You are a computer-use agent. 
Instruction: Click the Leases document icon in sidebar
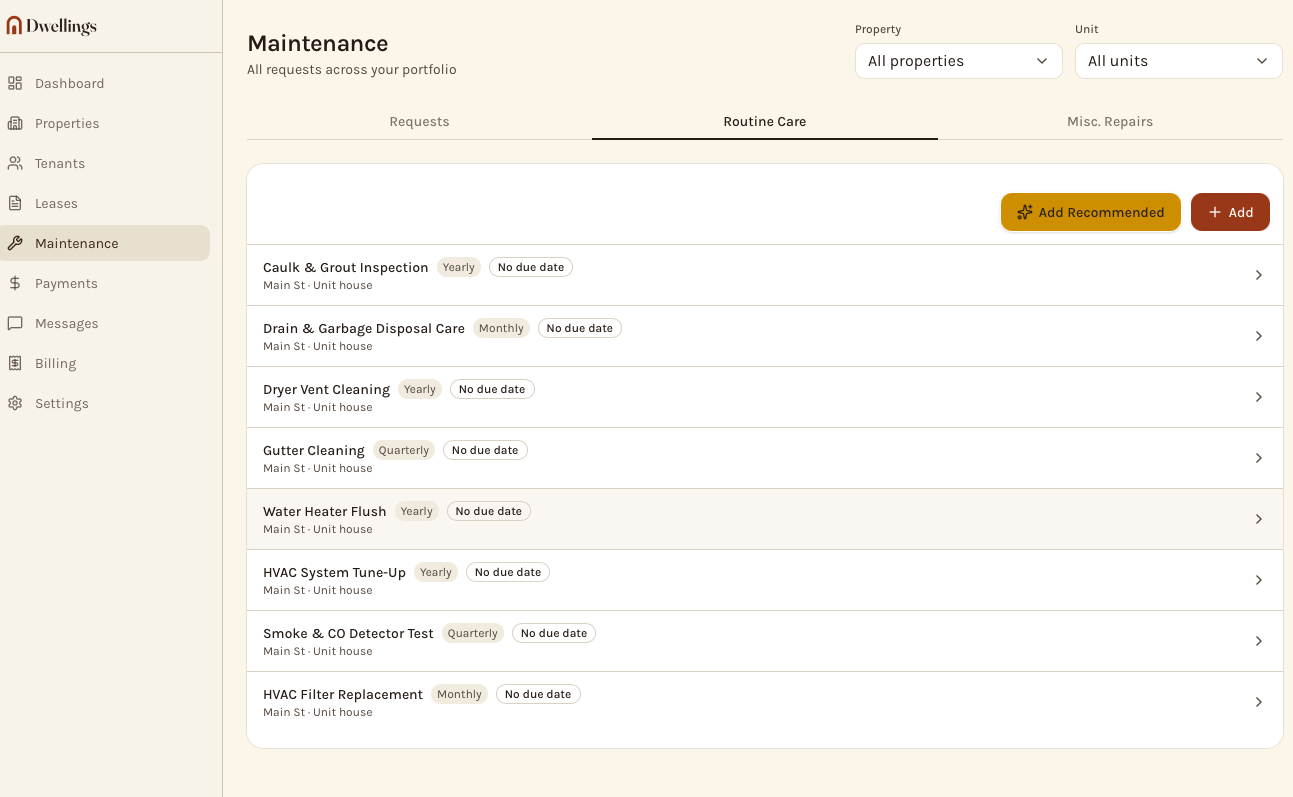click(x=15, y=203)
